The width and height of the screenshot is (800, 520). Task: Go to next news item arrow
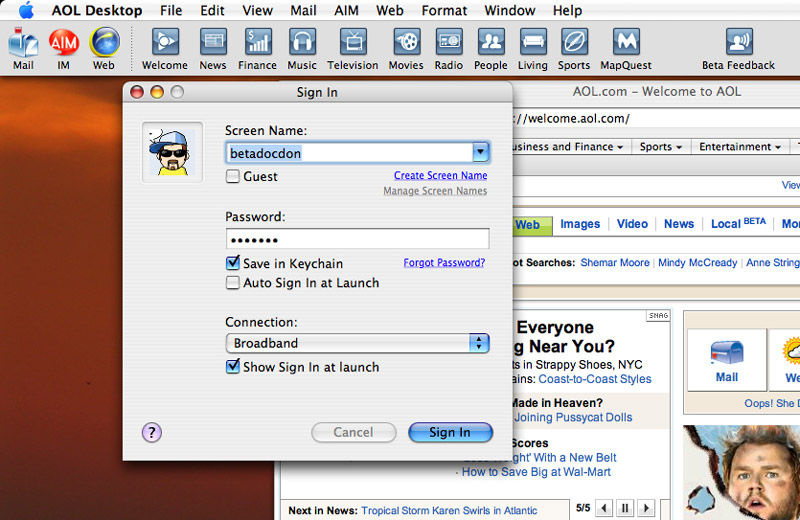tap(646, 508)
